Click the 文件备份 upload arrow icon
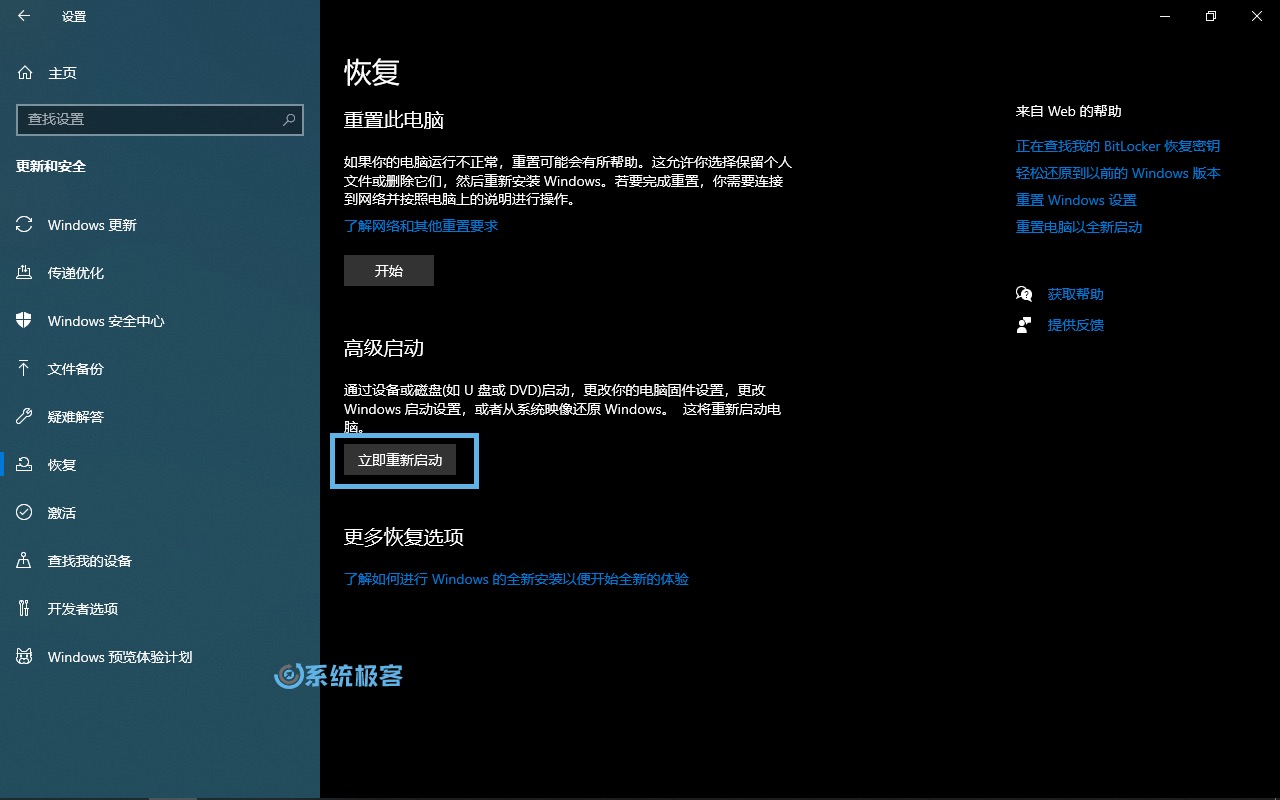This screenshot has width=1280, height=800. click(25, 369)
